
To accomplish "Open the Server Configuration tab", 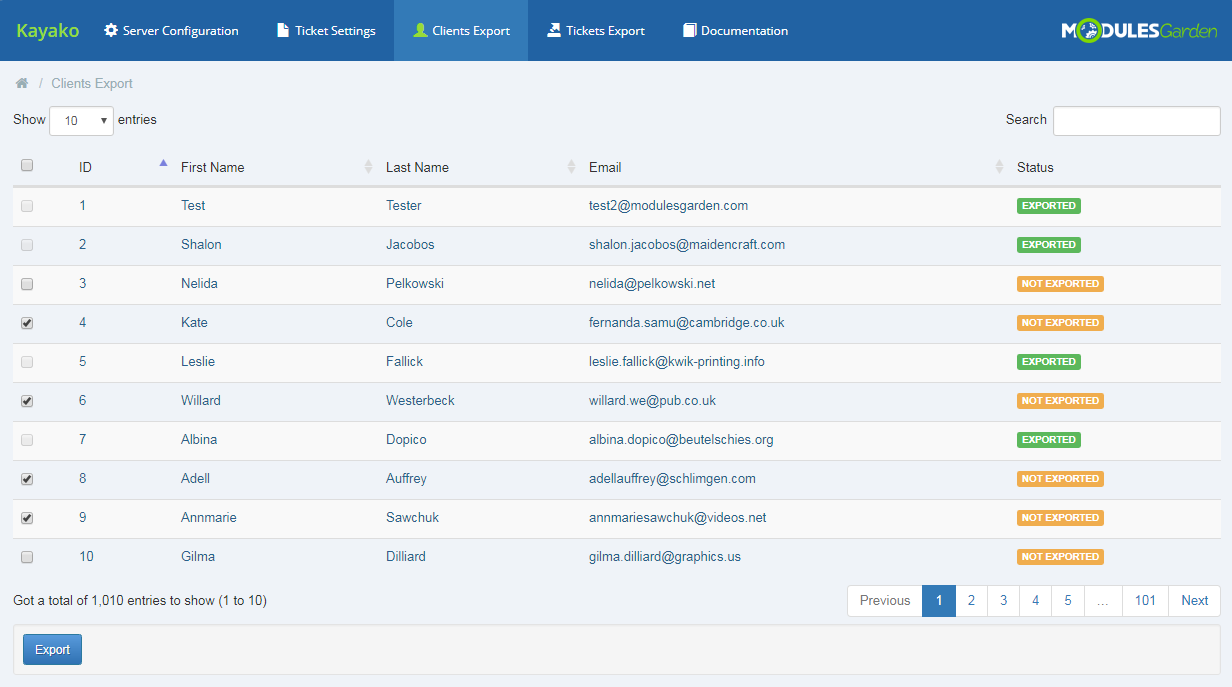I will coord(171,30).
